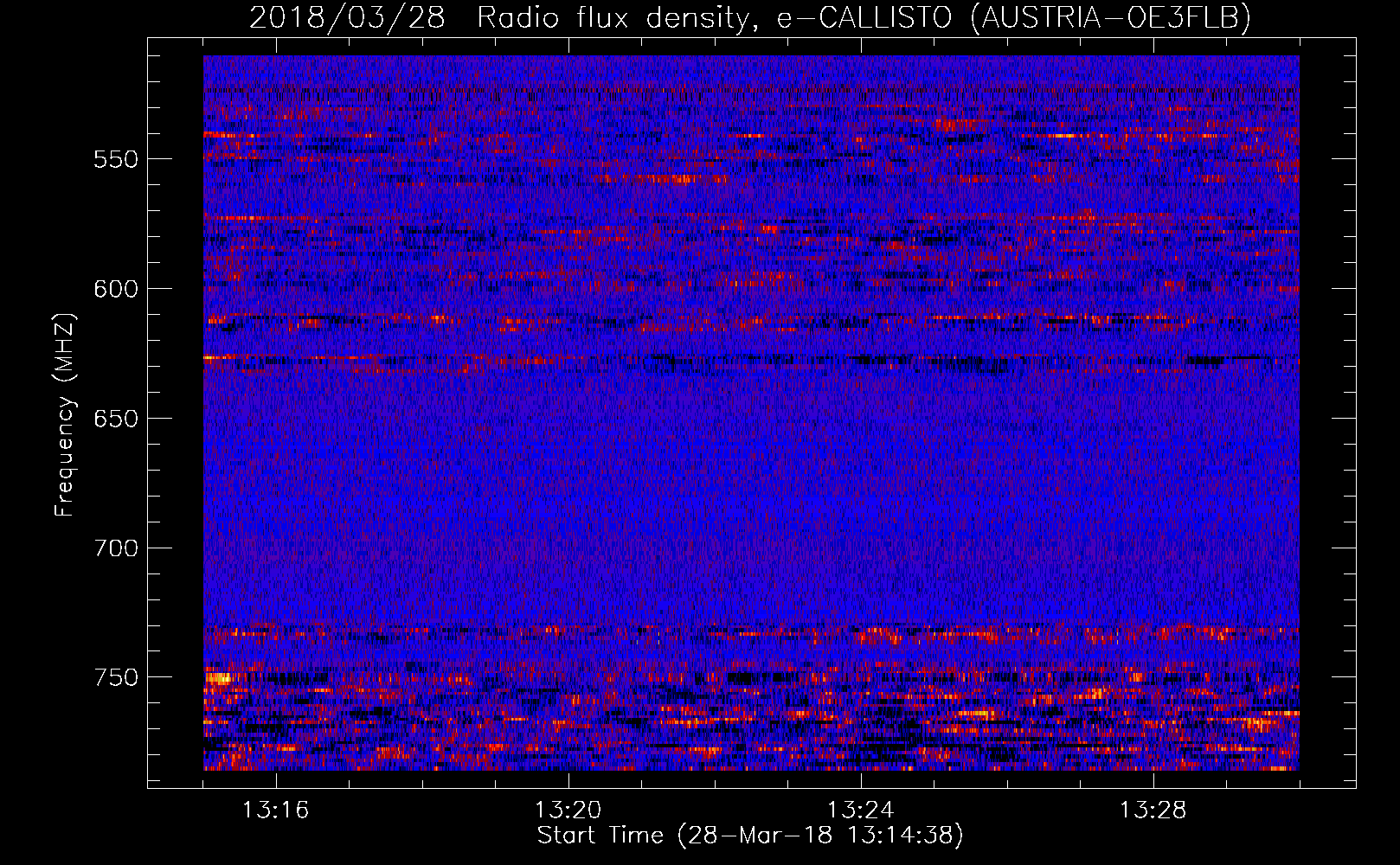Click the 750 frequency tick label
The width and height of the screenshot is (1400, 865).
coord(116,677)
